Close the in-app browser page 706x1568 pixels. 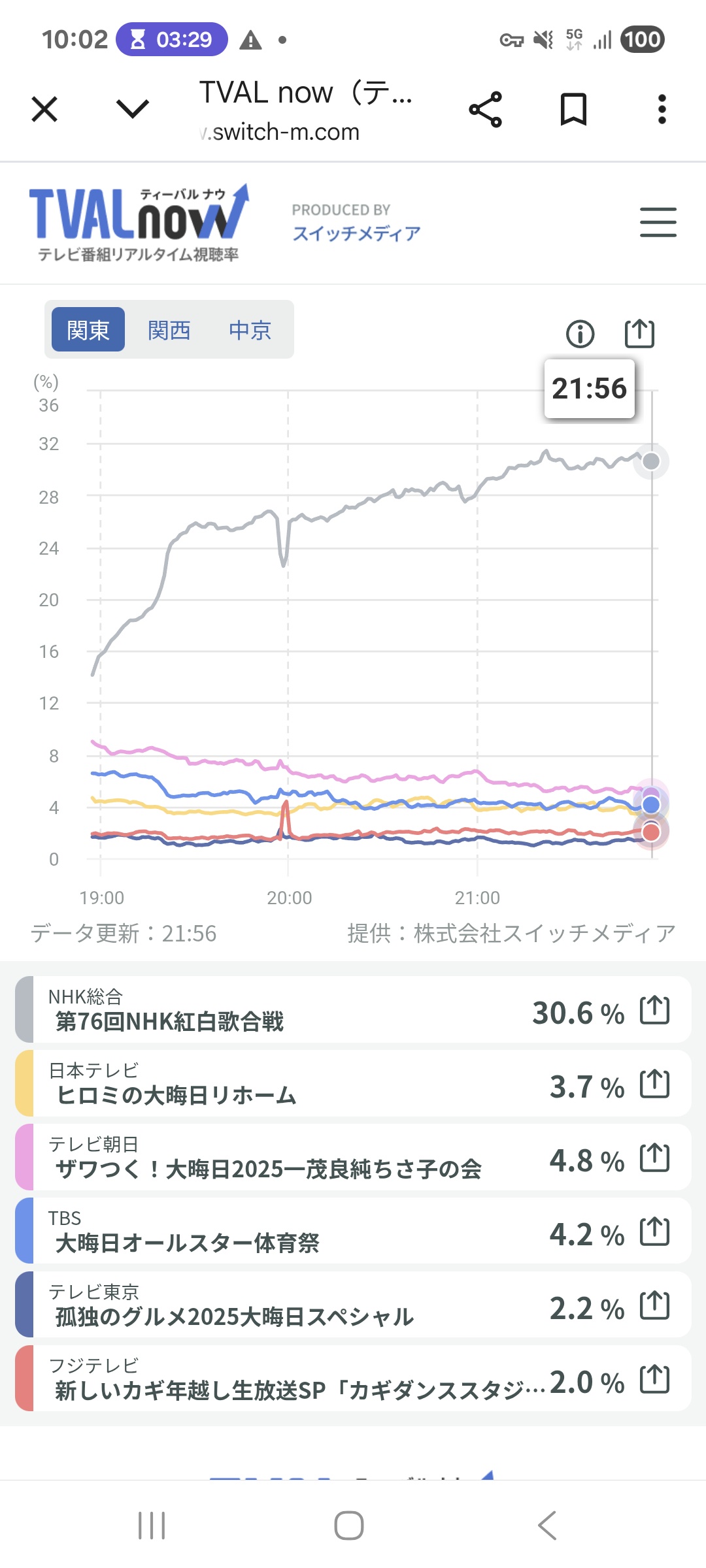pos(44,109)
